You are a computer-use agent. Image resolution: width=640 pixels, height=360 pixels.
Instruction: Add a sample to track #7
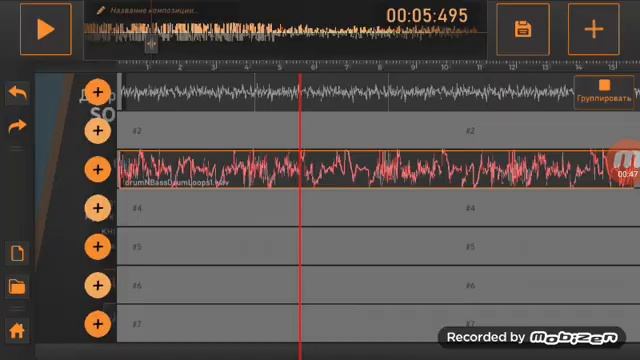point(98,324)
